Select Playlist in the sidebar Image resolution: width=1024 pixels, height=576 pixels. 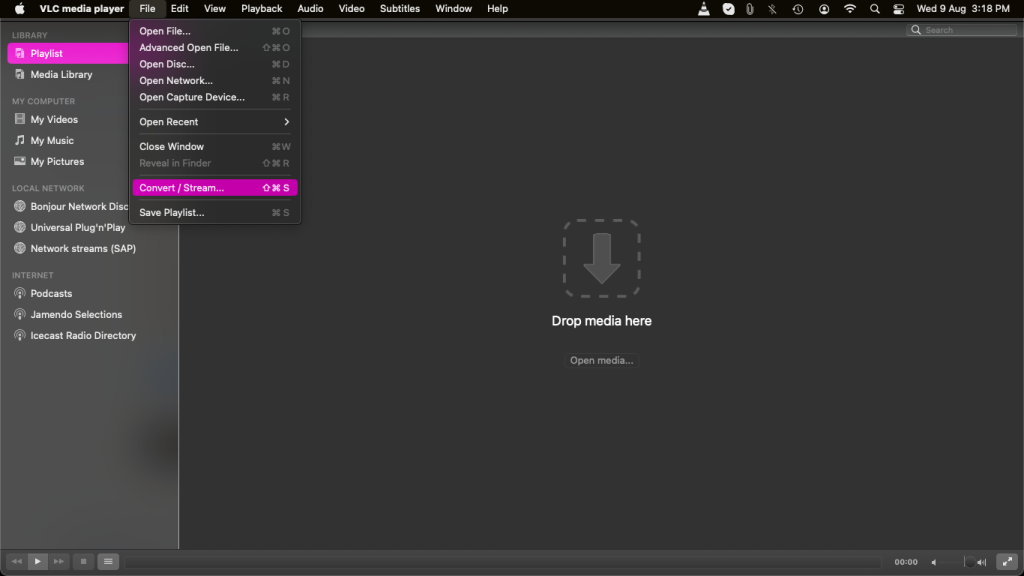tap(69, 54)
